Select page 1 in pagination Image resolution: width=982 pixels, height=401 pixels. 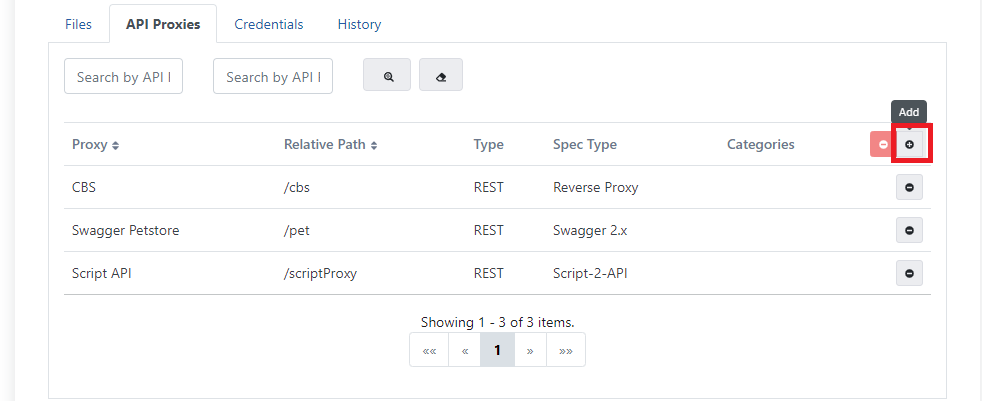(x=497, y=351)
